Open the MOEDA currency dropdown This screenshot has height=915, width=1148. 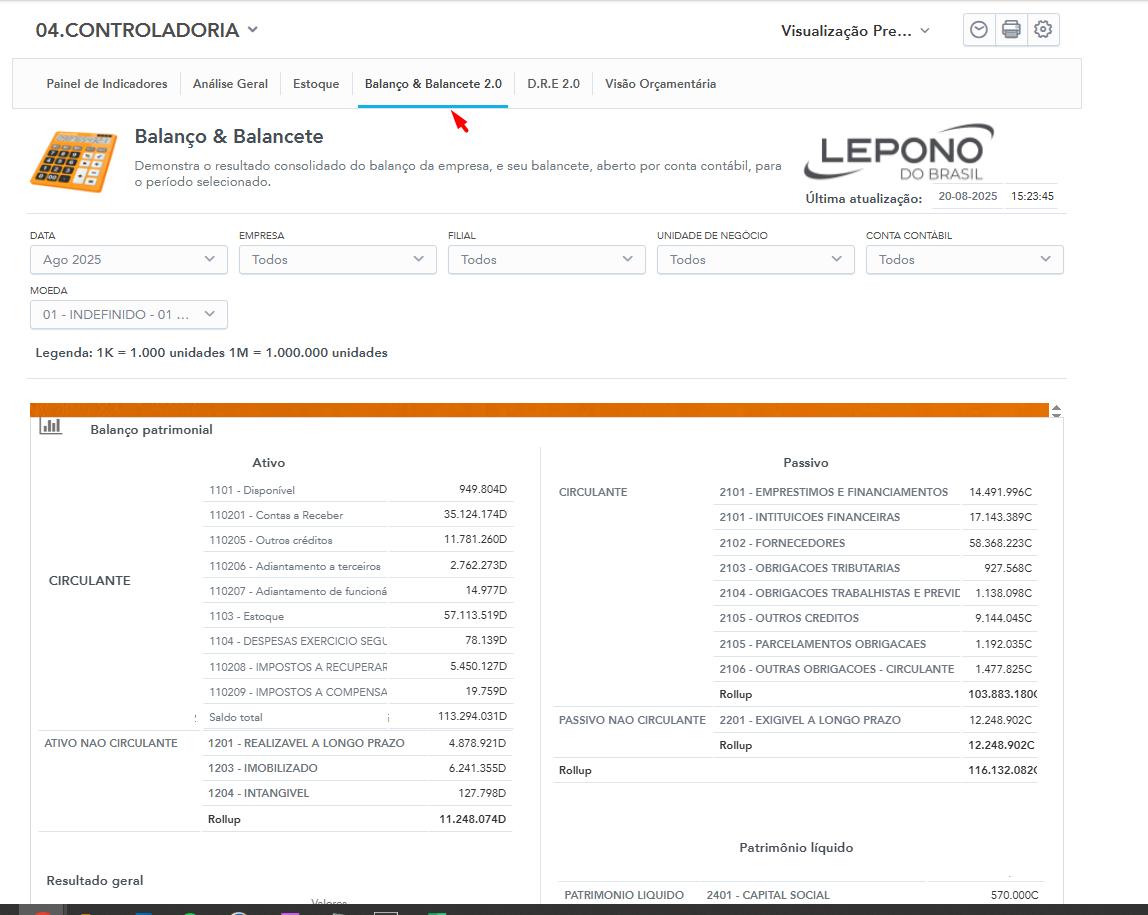(129, 314)
